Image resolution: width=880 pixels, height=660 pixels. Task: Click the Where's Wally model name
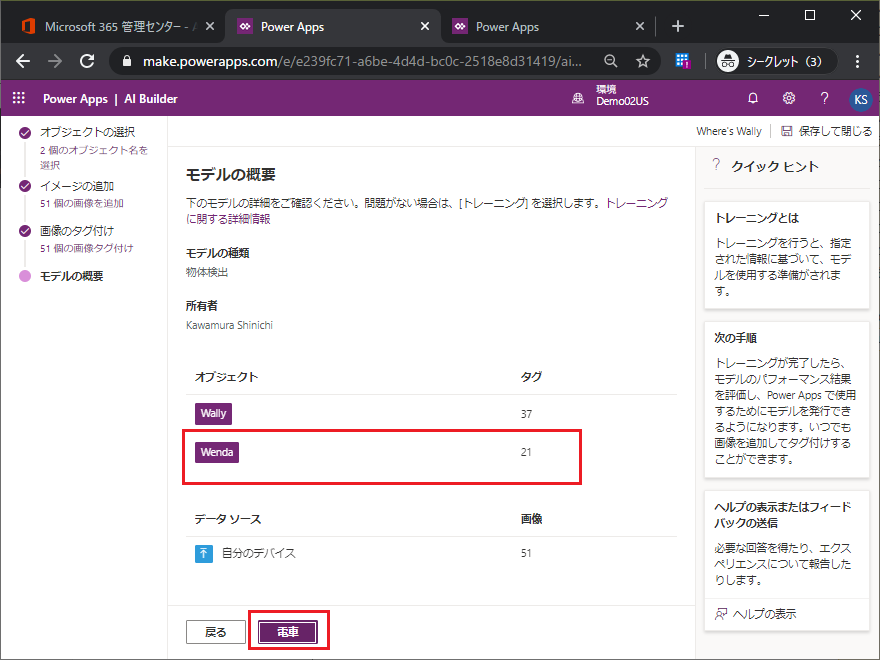728,131
